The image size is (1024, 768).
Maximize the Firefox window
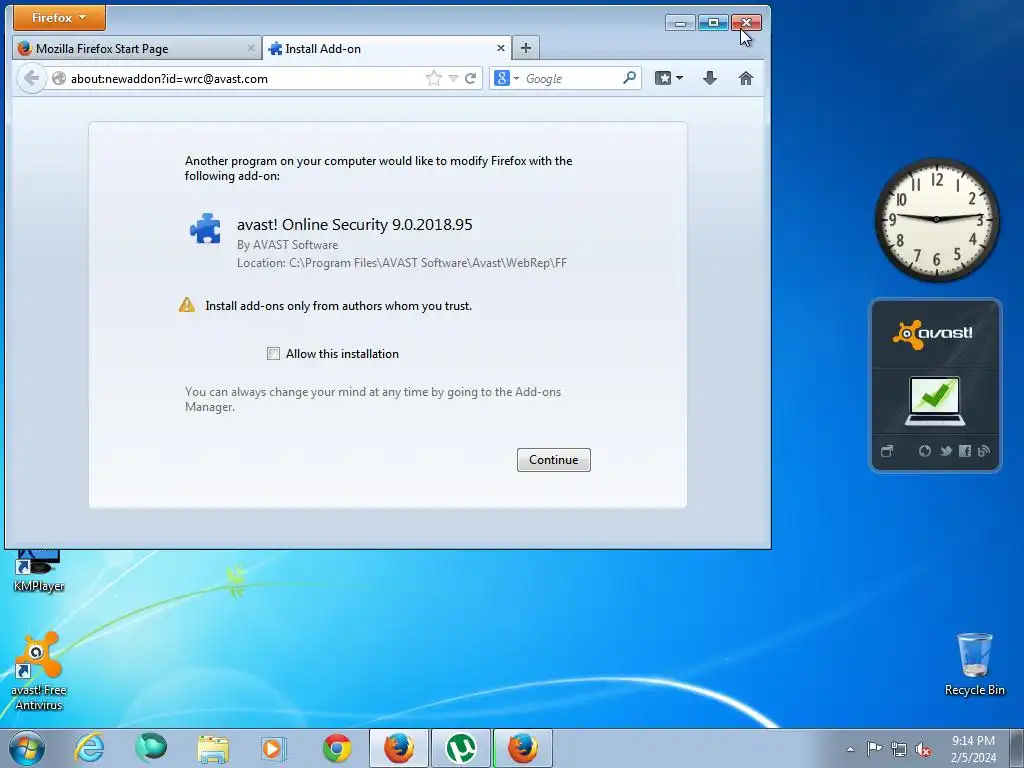[713, 23]
